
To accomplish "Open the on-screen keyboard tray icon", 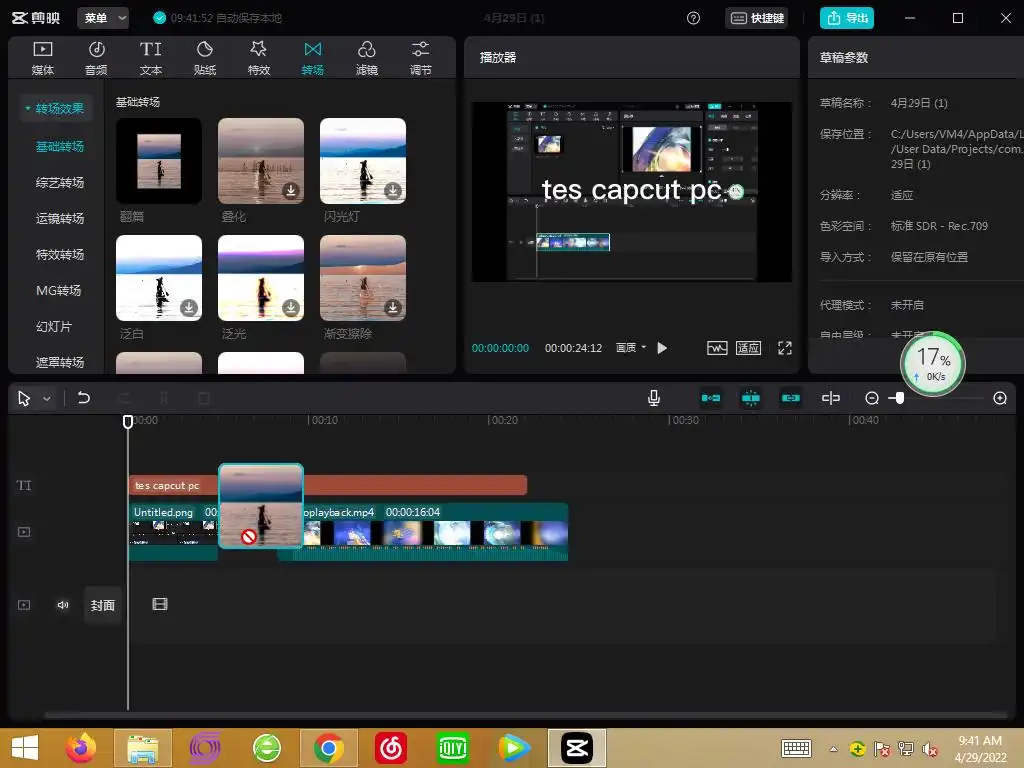I will coord(797,748).
